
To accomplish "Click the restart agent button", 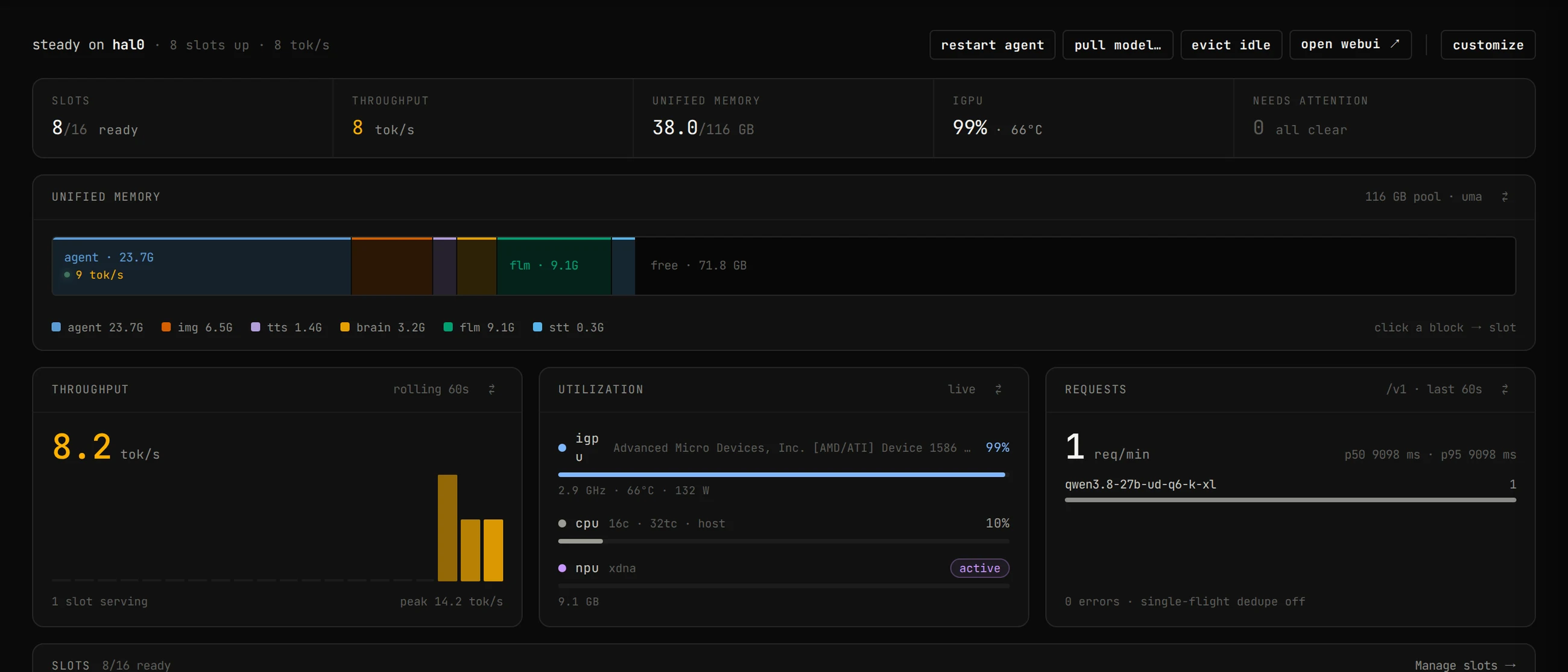I will tap(992, 45).
